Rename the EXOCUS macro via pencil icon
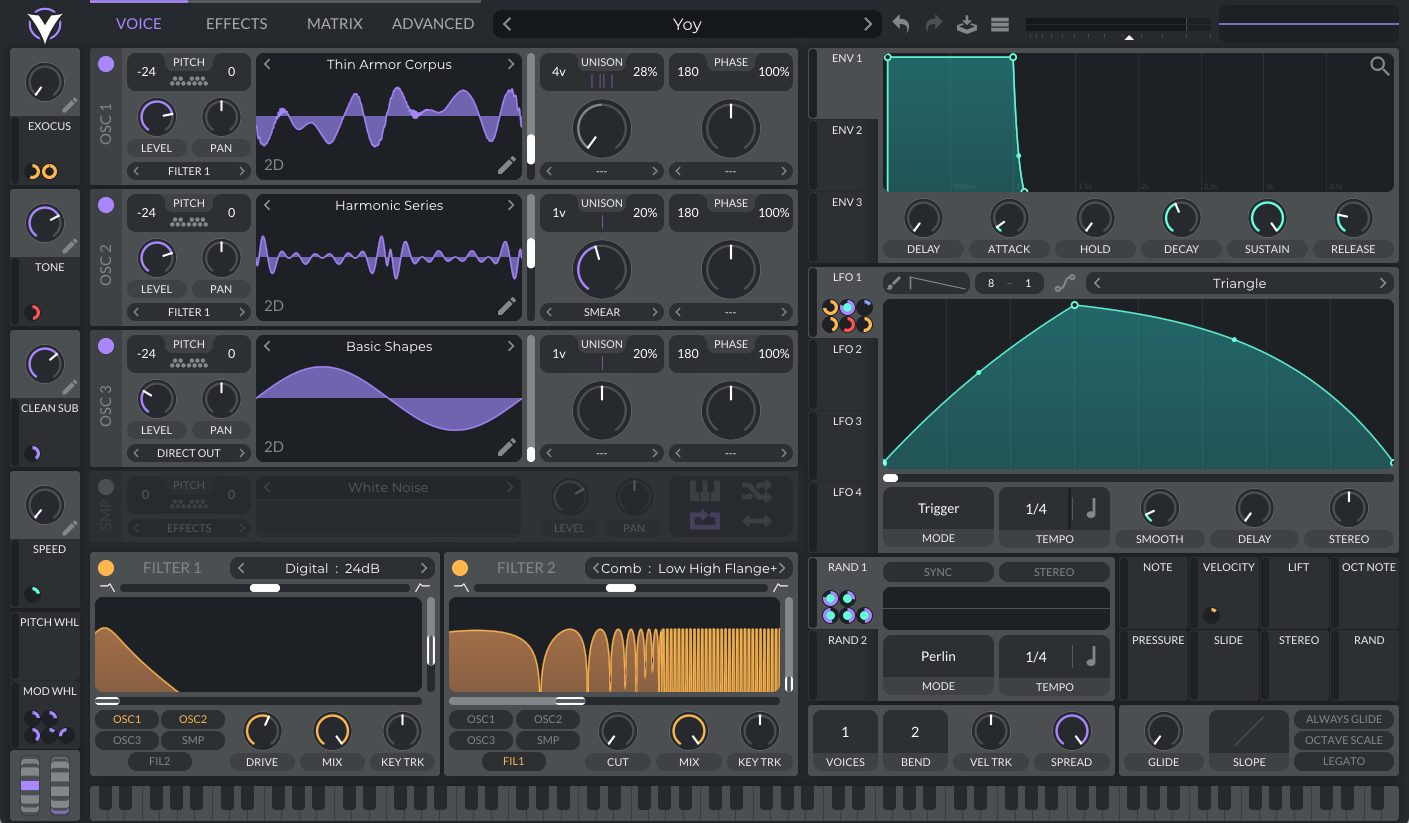 click(x=69, y=104)
